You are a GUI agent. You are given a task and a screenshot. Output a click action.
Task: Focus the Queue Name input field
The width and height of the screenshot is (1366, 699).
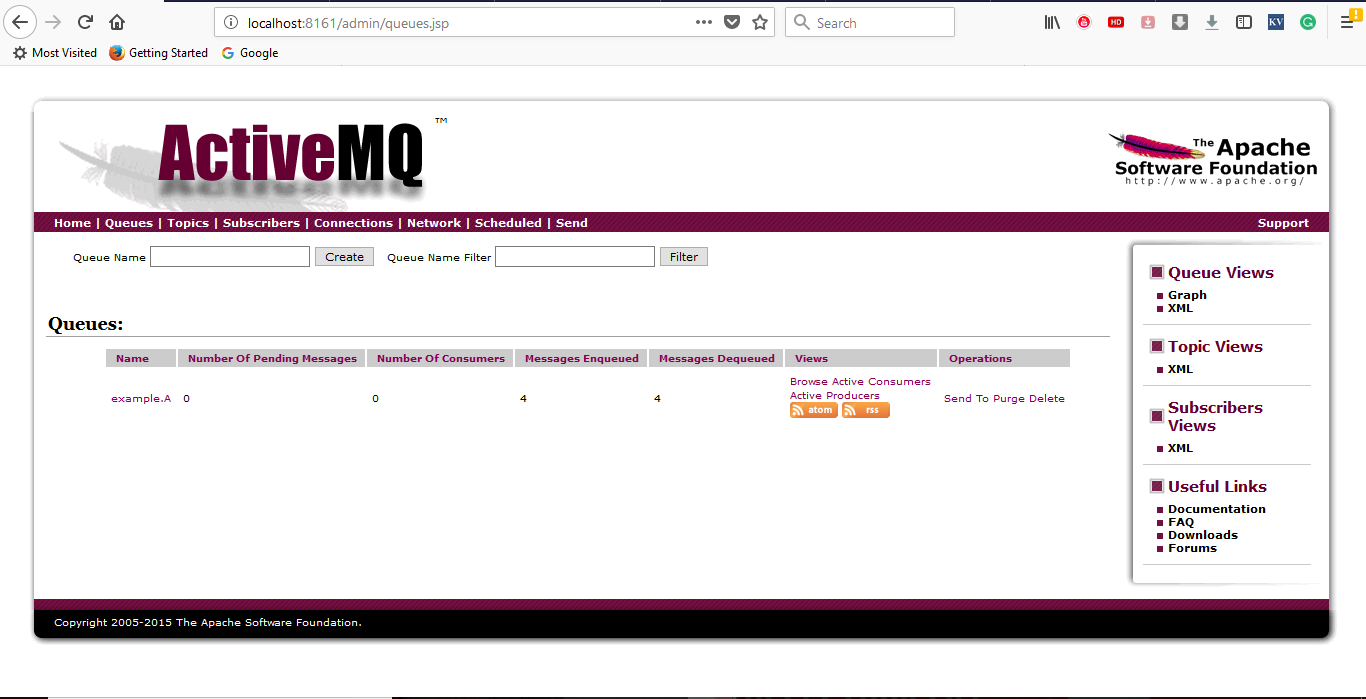(x=230, y=257)
